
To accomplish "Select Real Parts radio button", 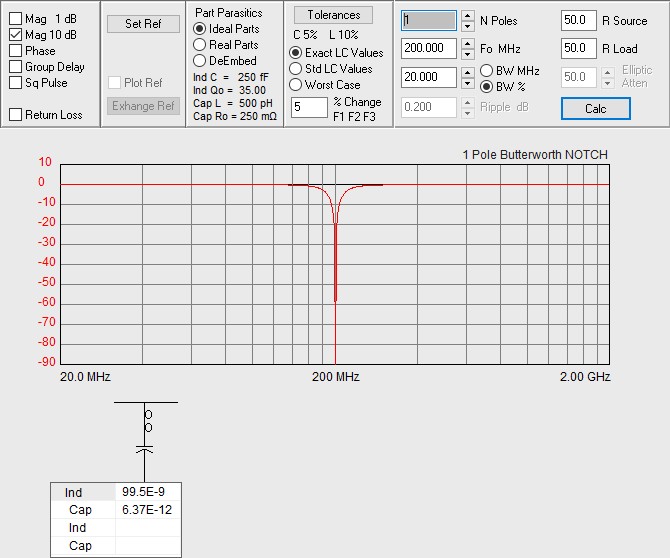I will (x=200, y=45).
